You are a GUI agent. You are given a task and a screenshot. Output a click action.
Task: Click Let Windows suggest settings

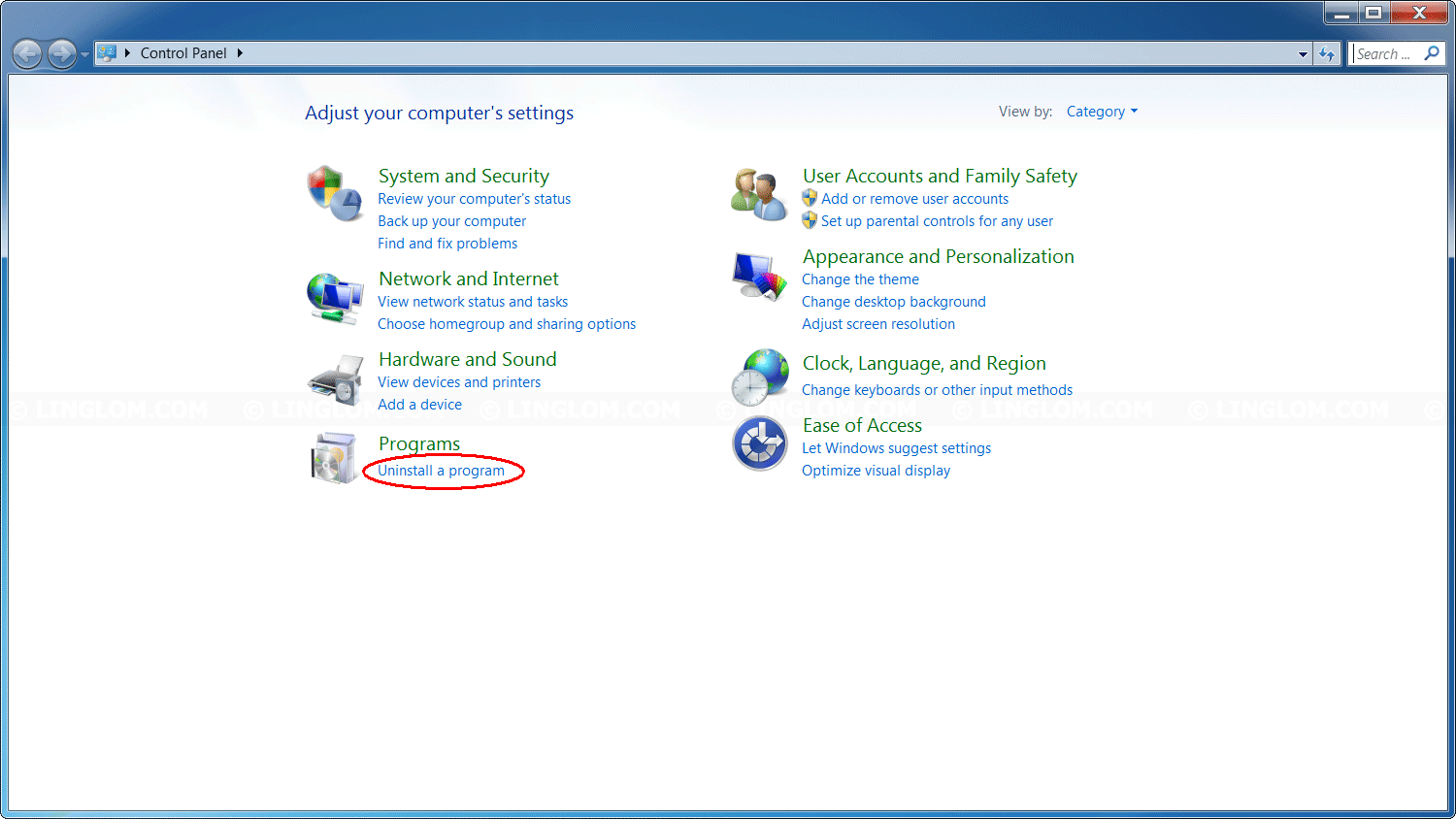tap(896, 448)
